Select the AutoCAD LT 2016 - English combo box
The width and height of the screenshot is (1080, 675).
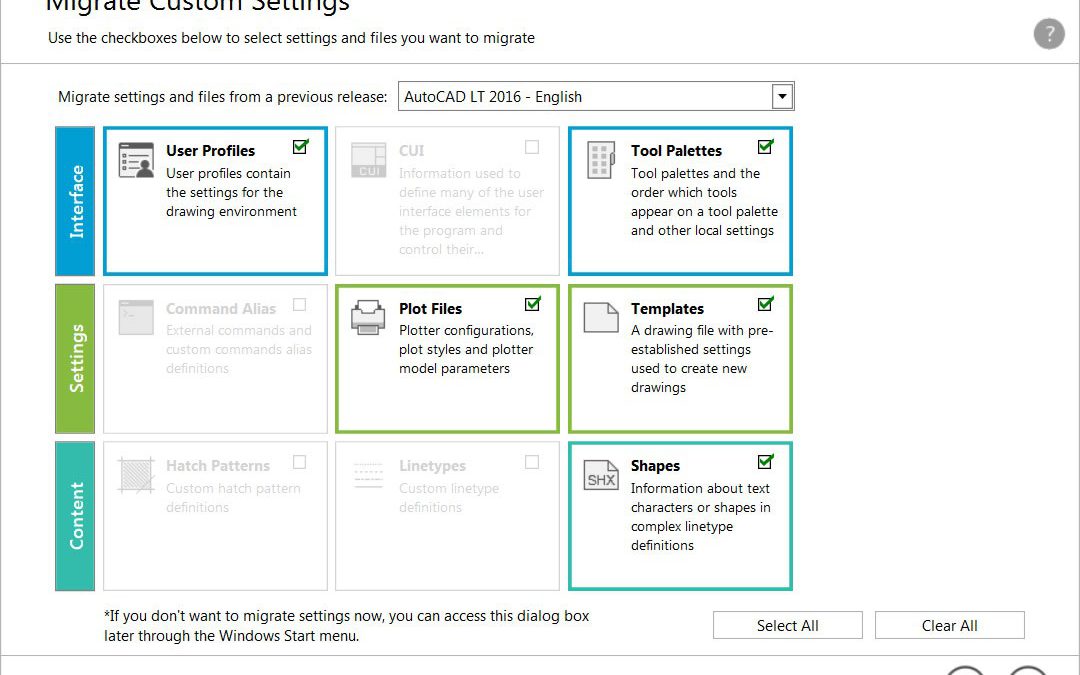click(x=596, y=96)
